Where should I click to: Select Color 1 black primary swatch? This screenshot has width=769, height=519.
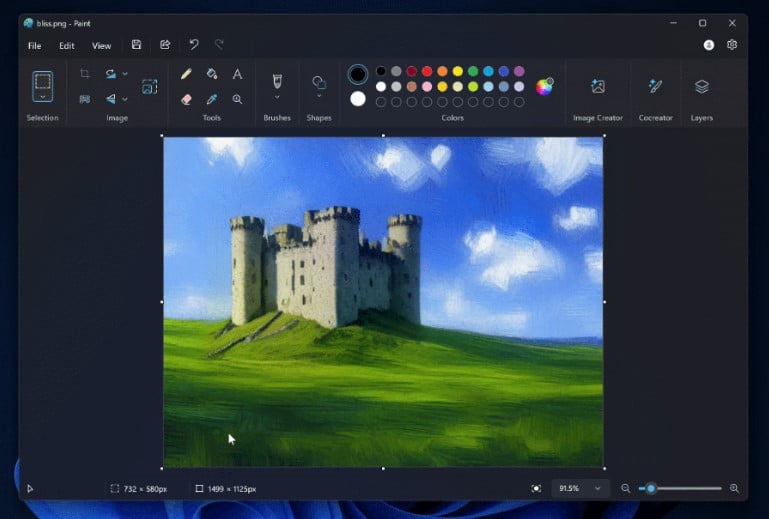[358, 75]
